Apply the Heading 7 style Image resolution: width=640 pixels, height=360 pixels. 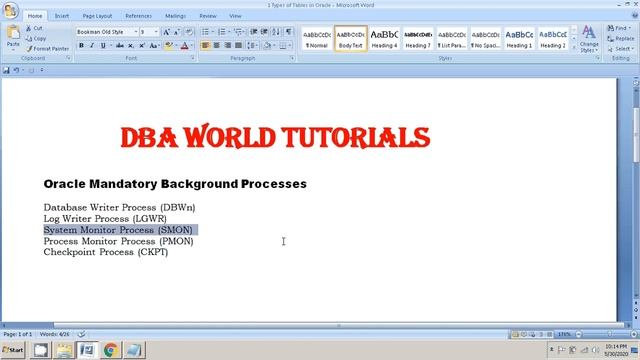pyautogui.click(x=418, y=39)
